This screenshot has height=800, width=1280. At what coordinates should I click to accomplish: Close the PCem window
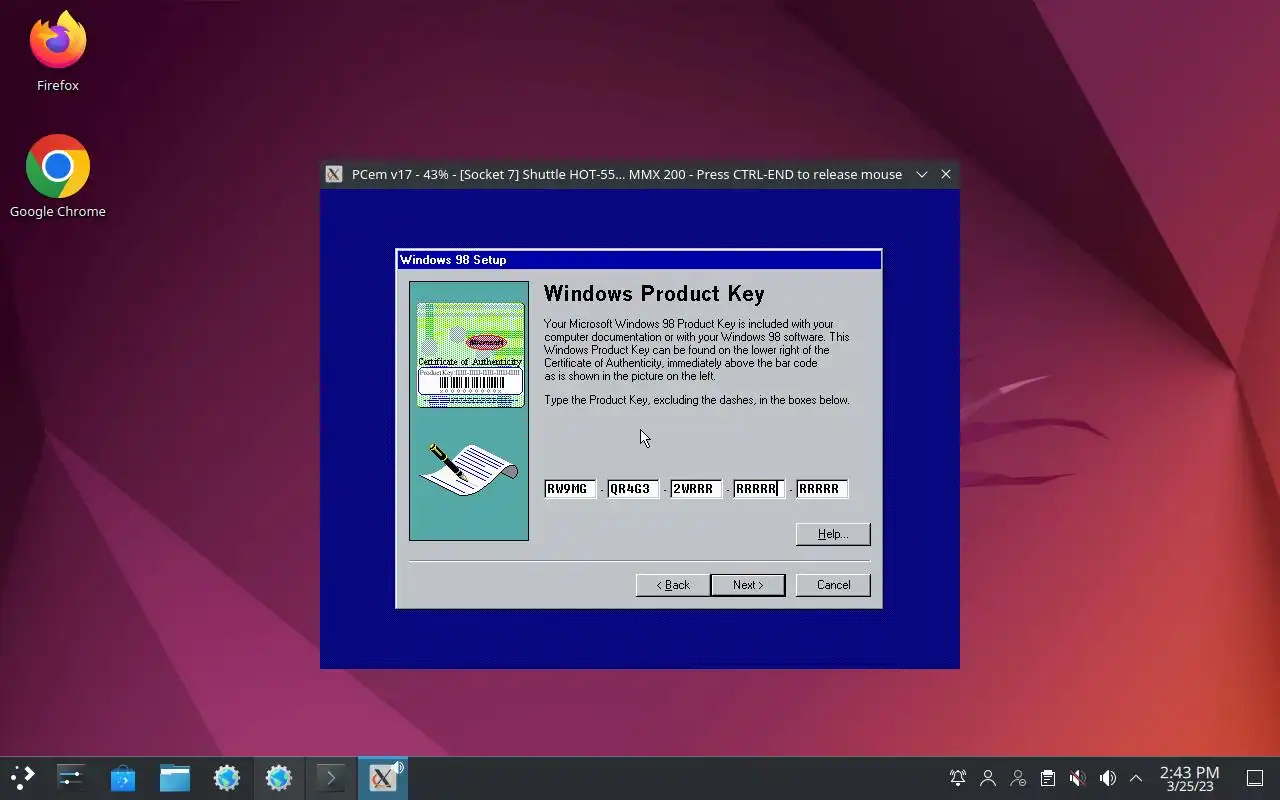(946, 174)
